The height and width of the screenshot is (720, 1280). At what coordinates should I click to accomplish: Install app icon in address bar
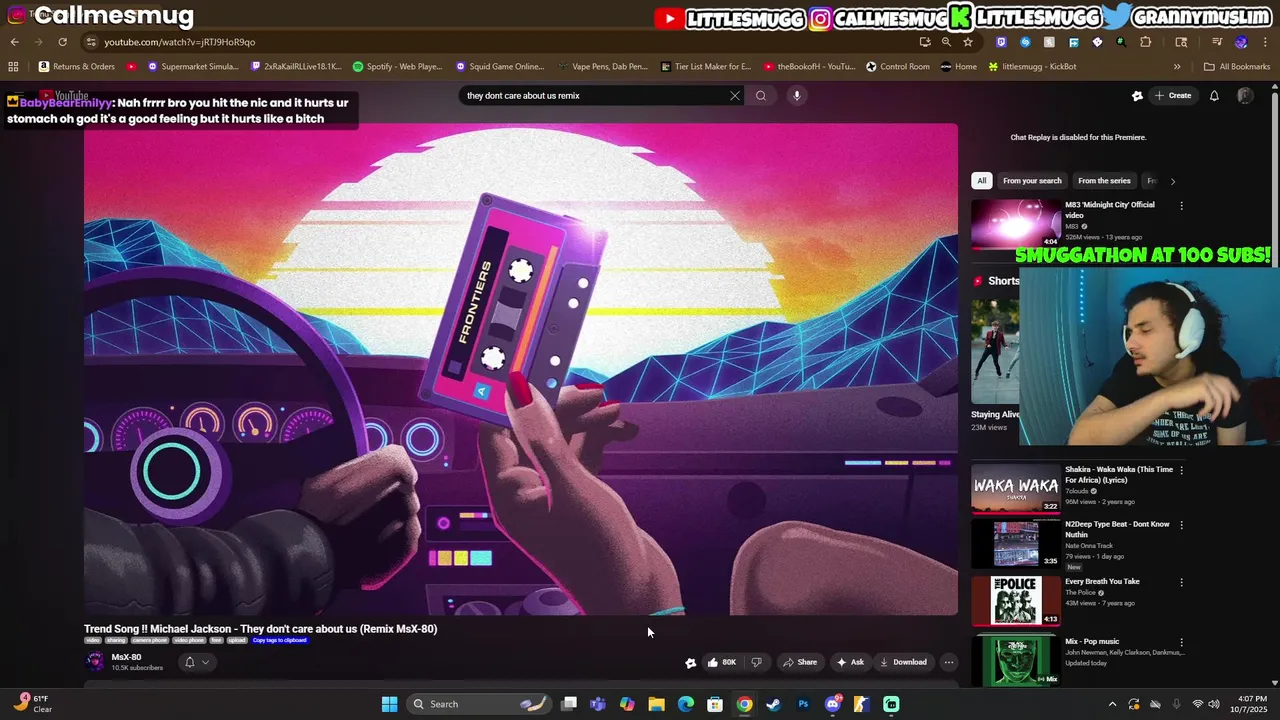925,42
